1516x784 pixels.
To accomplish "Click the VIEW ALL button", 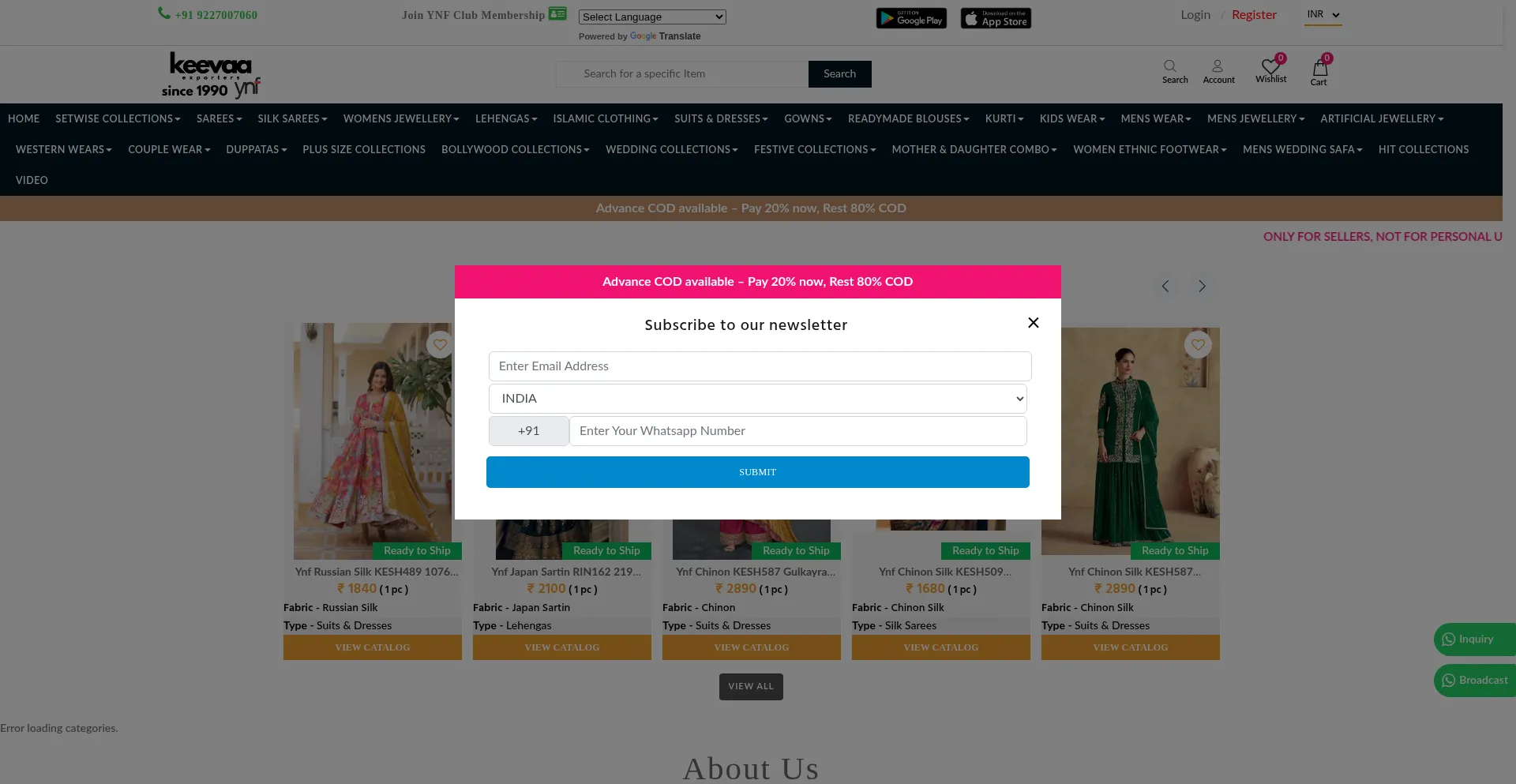I will 751,687.
